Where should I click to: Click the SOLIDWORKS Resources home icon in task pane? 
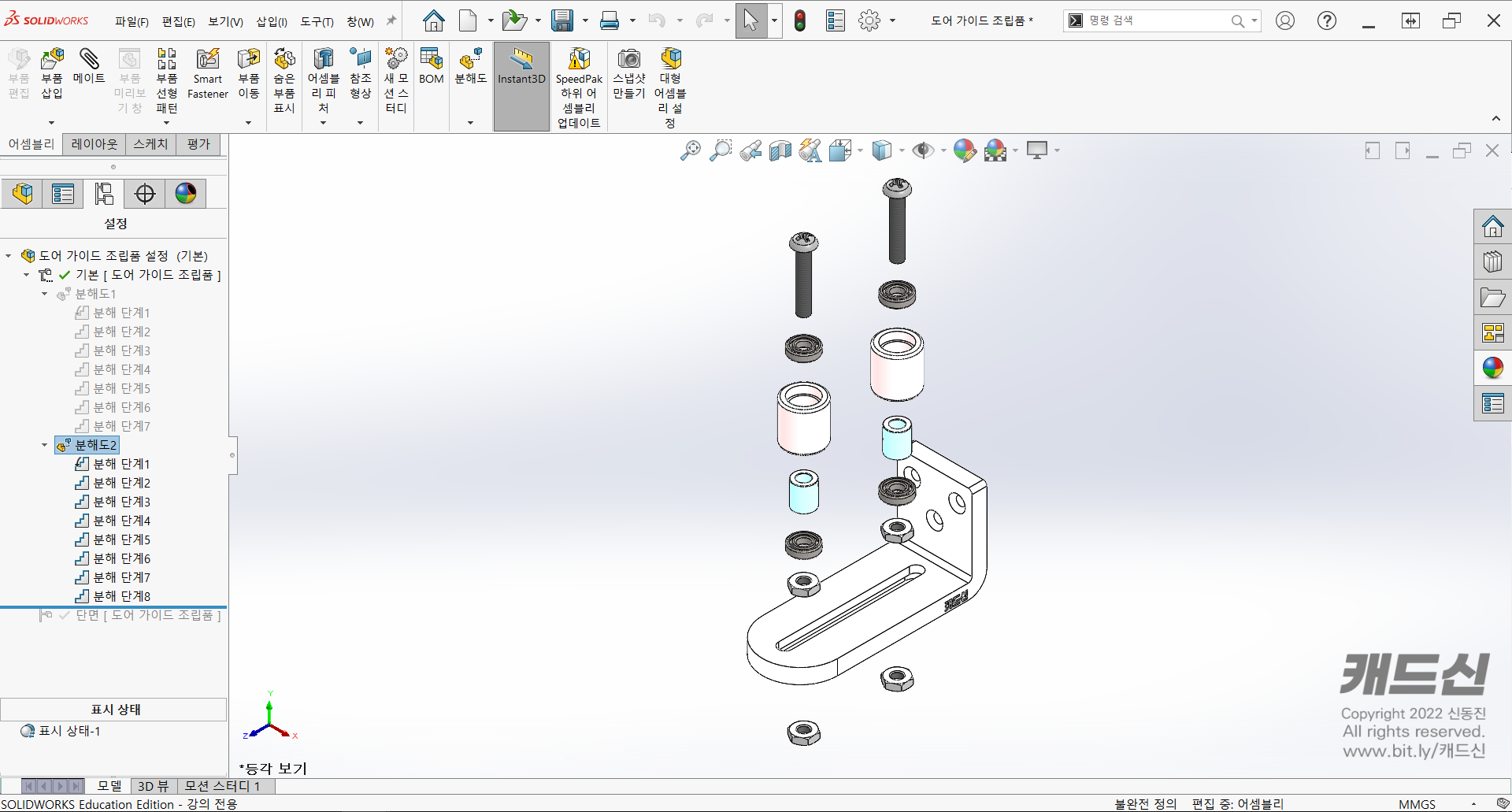click(1492, 227)
